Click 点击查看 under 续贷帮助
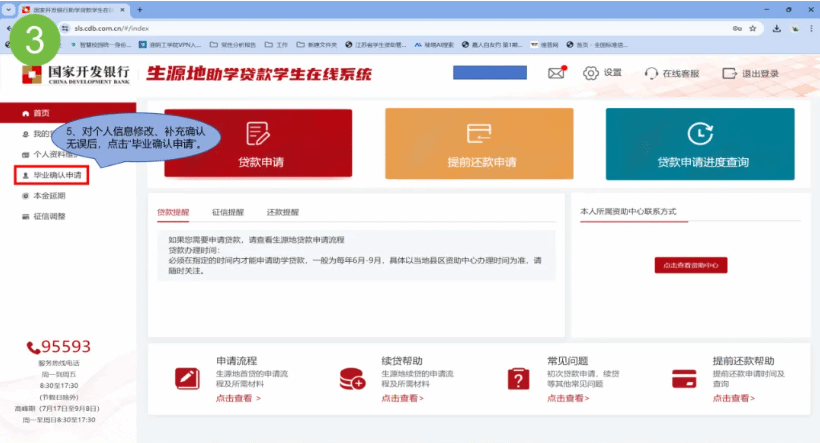This screenshot has height=443, width=820. (402, 399)
